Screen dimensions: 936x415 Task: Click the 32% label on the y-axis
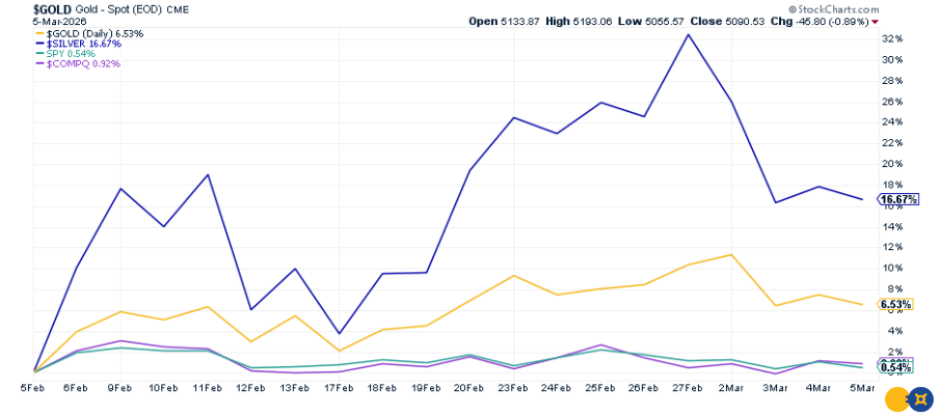pos(892,38)
